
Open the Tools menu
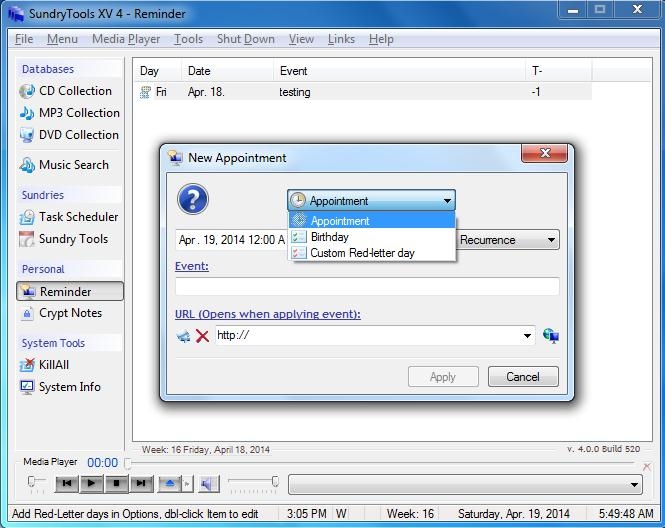click(188, 39)
